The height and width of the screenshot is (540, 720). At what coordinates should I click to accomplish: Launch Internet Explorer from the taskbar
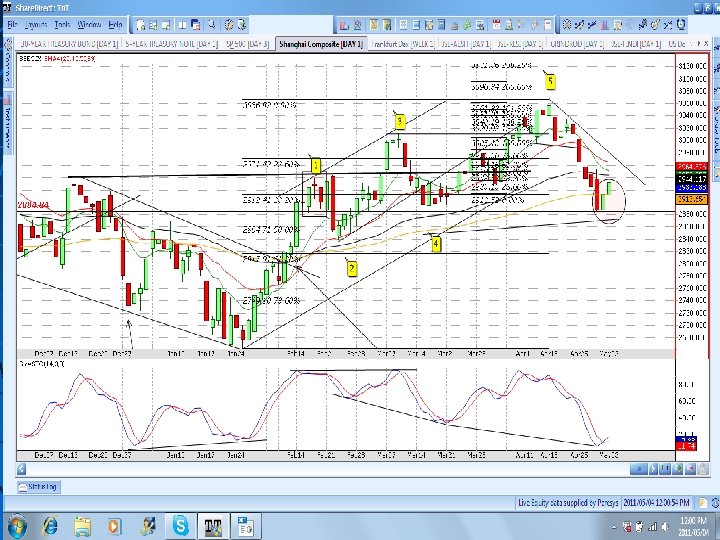[x=50, y=525]
